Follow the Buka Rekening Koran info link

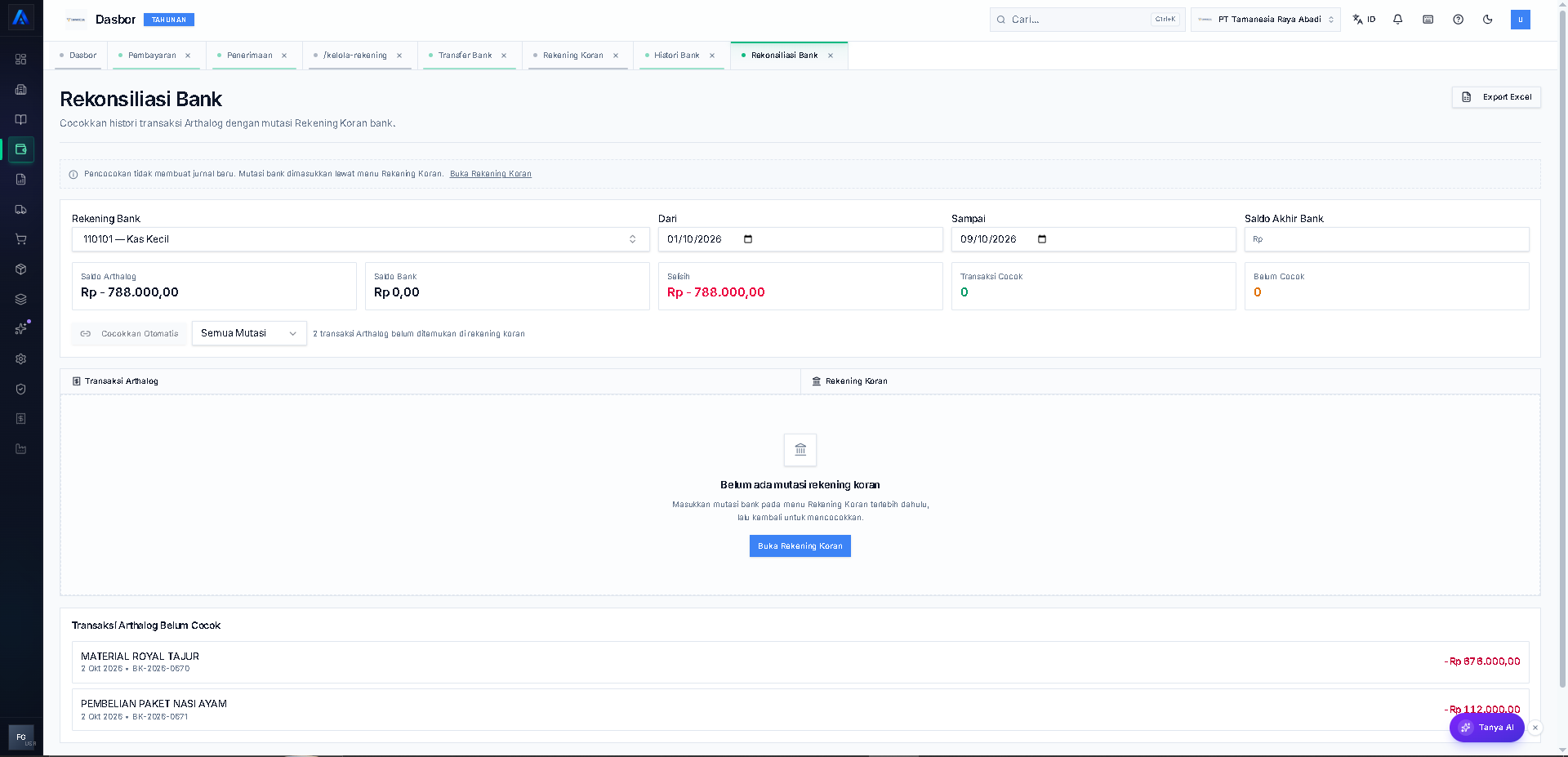[x=491, y=174]
